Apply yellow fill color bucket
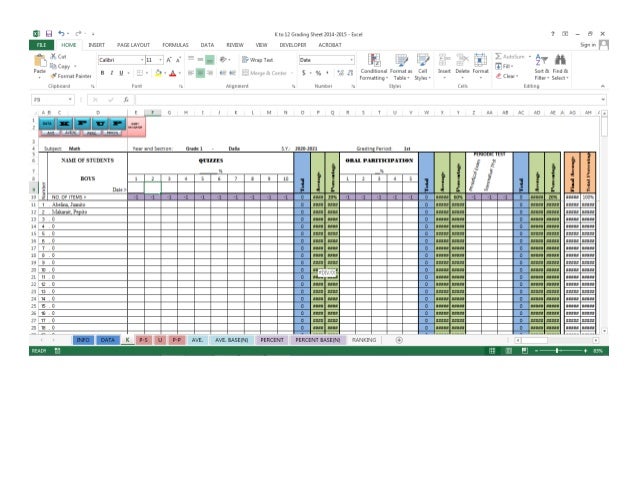The image size is (638, 493). [x=158, y=73]
